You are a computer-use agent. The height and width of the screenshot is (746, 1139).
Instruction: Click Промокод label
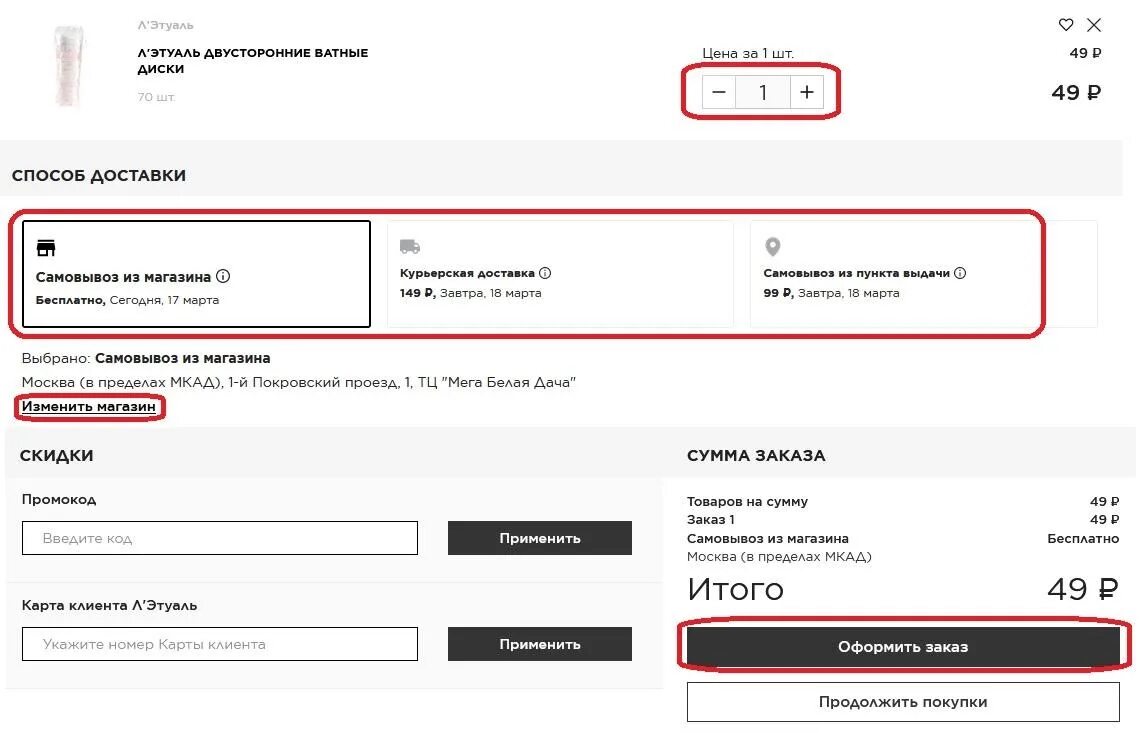(59, 499)
